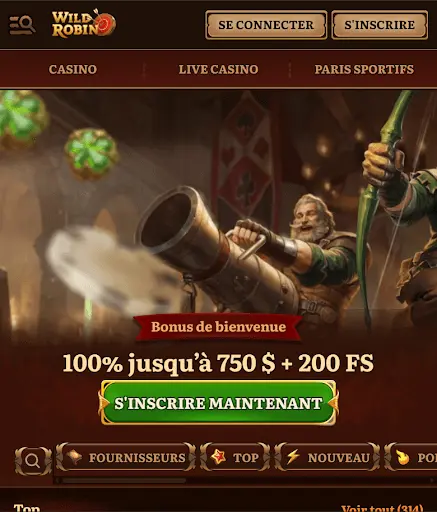Go to Paris Sportifs section
The height and width of the screenshot is (512, 437).
364,69
